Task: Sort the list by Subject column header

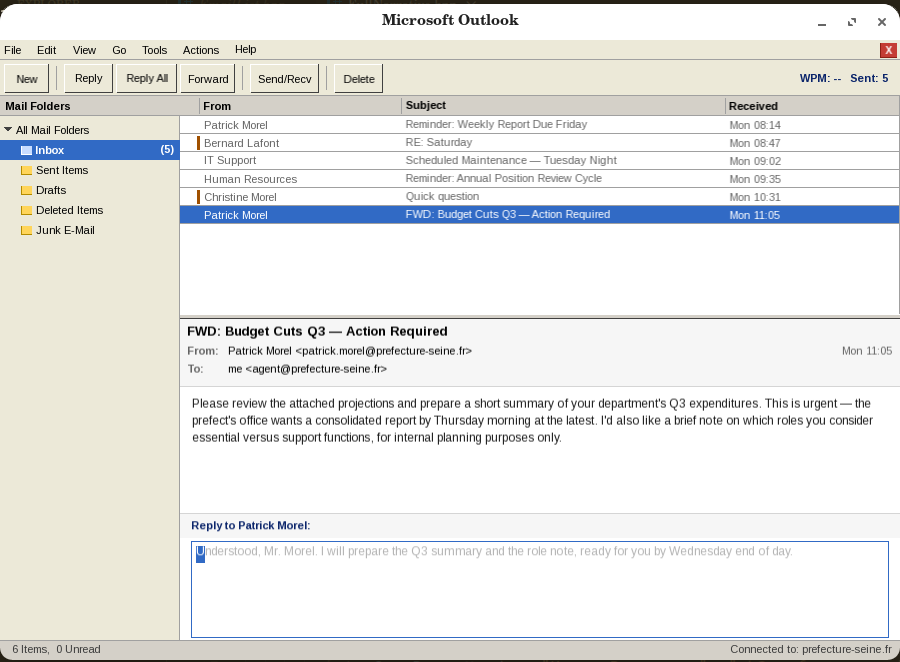Action: pos(563,106)
